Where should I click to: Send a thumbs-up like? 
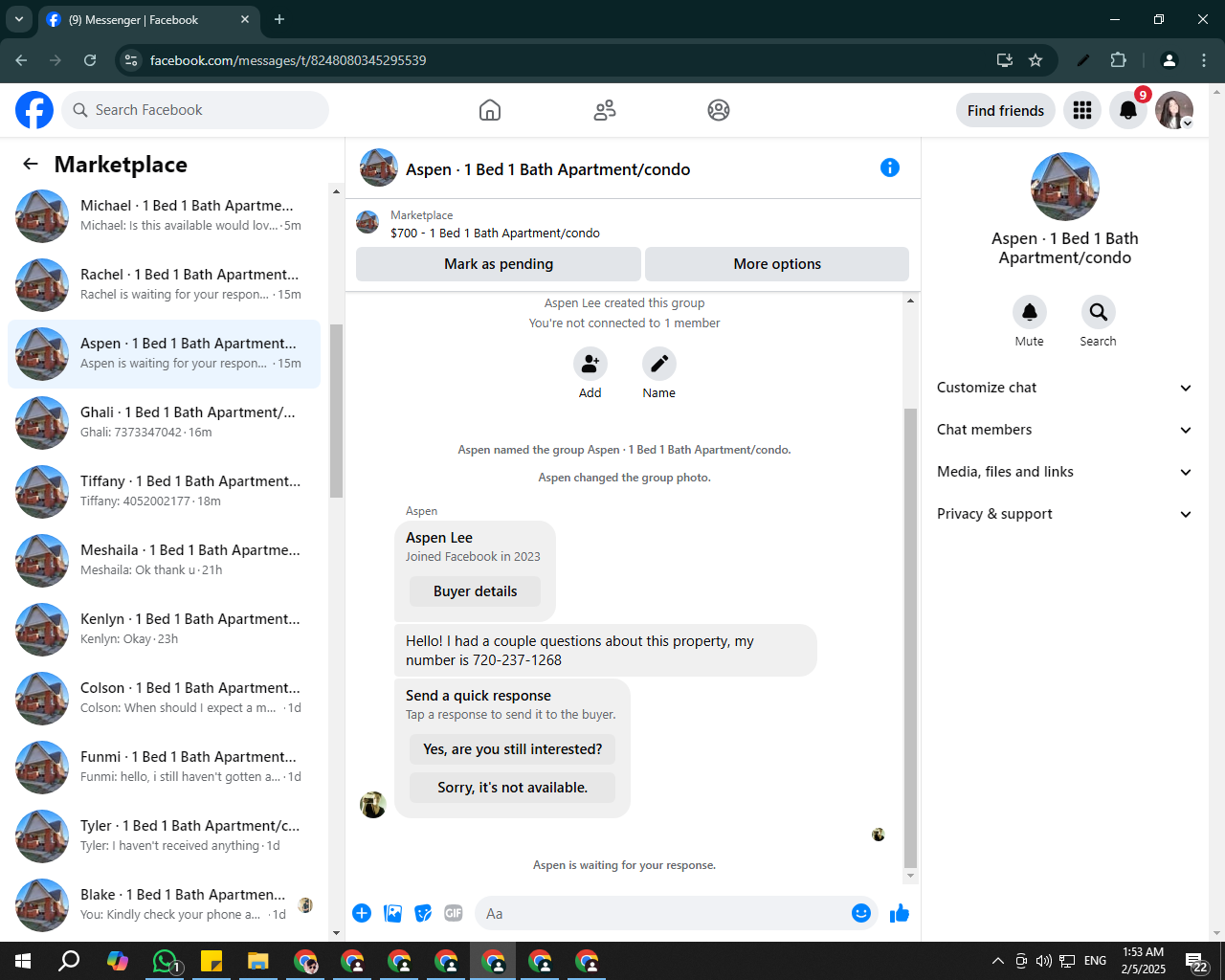pos(900,913)
